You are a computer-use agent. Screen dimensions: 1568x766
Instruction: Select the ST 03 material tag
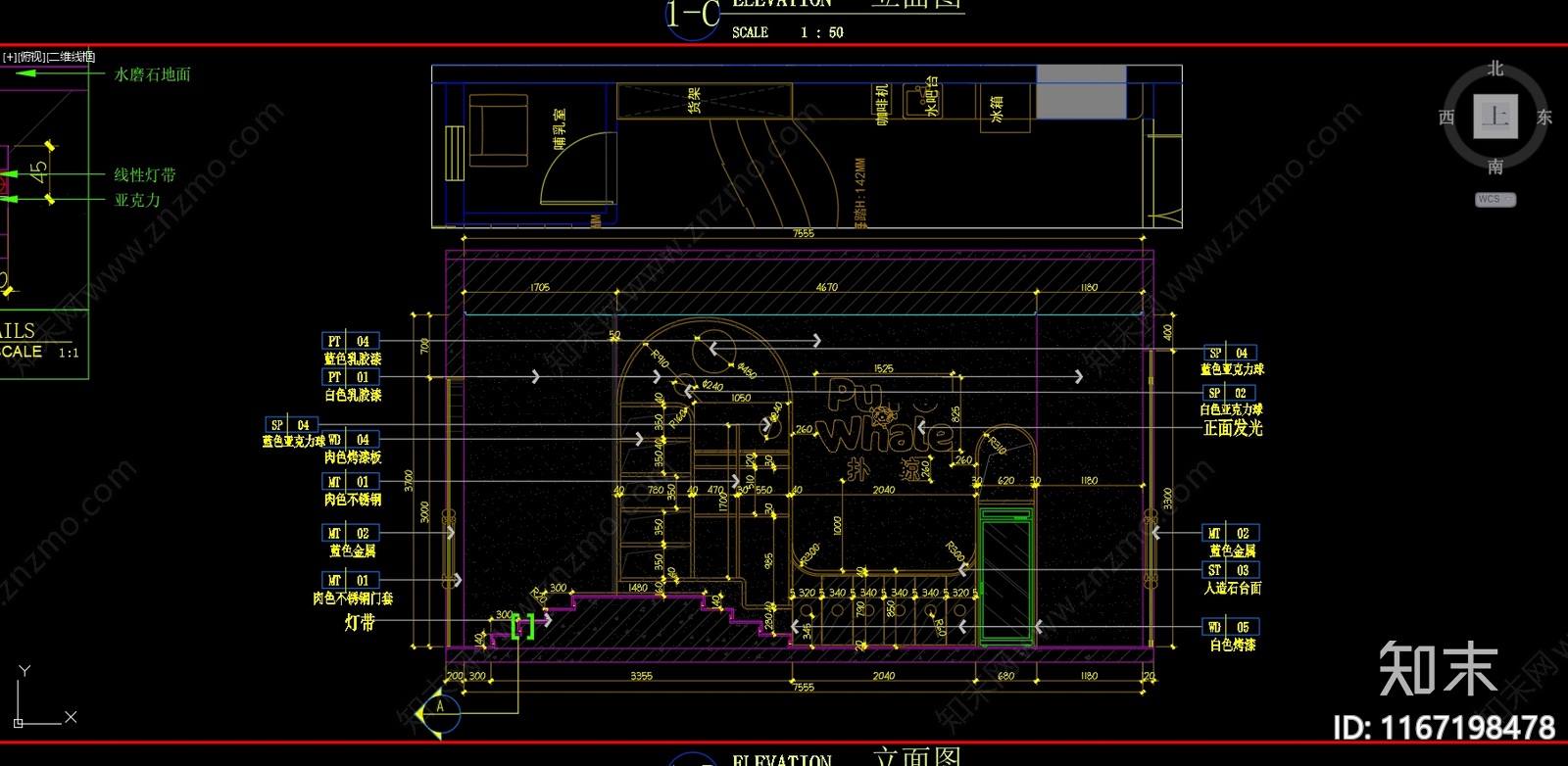point(1230,570)
